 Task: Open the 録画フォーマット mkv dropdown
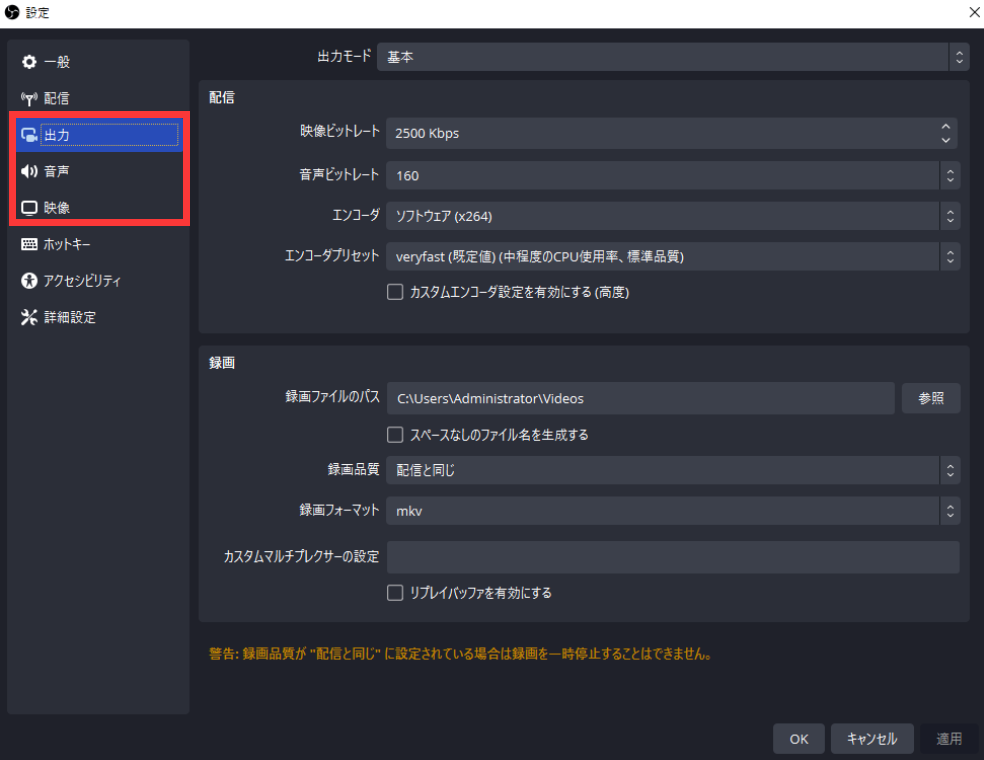click(x=672, y=511)
